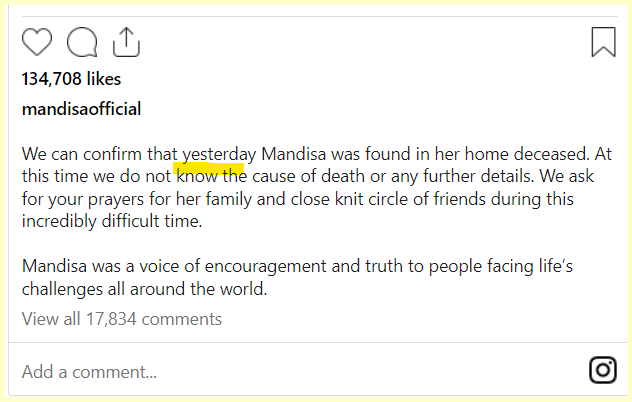Open the mandisaofficial profile
The image size is (632, 402).
(x=81, y=109)
